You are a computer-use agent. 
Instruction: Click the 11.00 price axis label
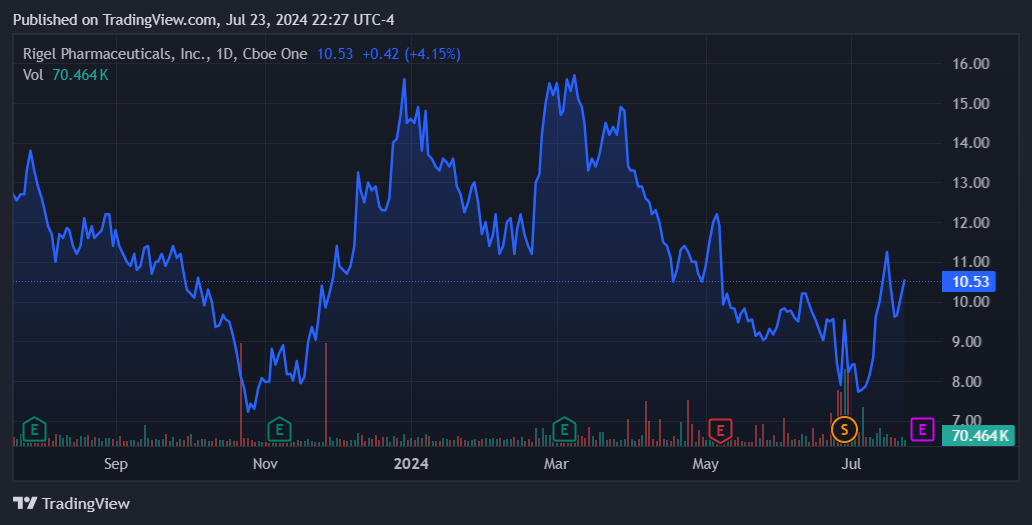(971, 262)
